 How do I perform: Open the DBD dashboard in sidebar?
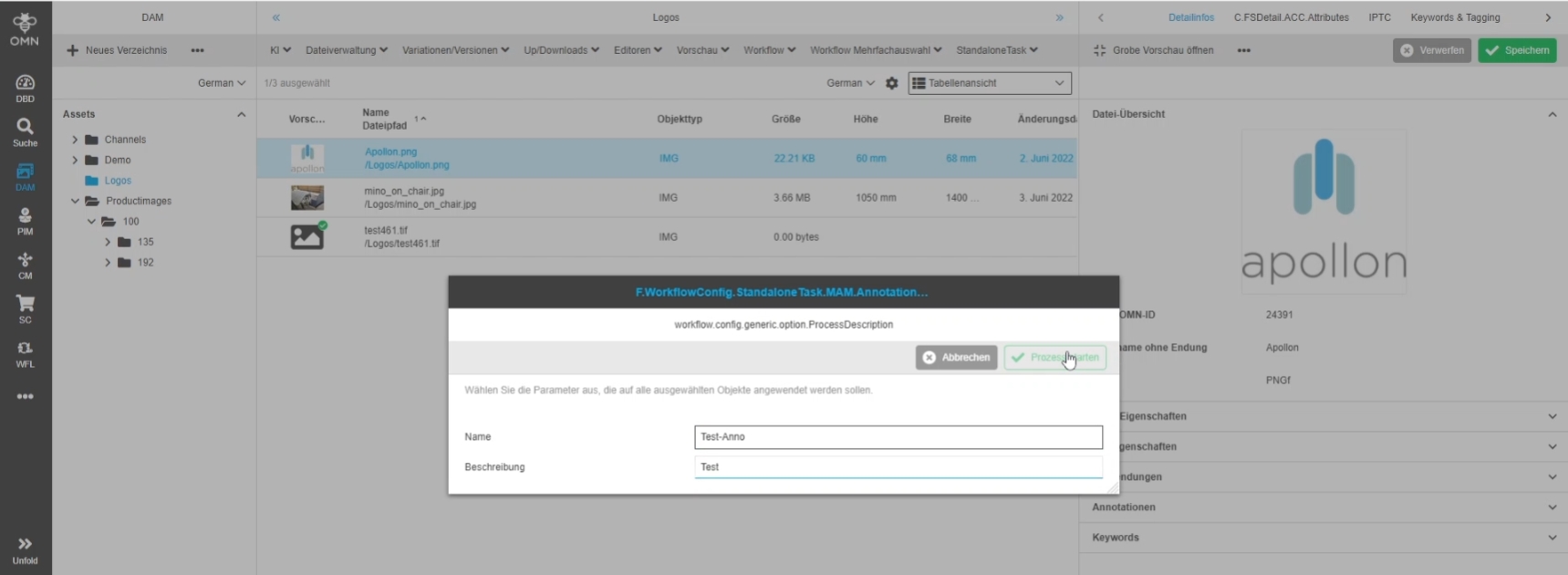(25, 88)
